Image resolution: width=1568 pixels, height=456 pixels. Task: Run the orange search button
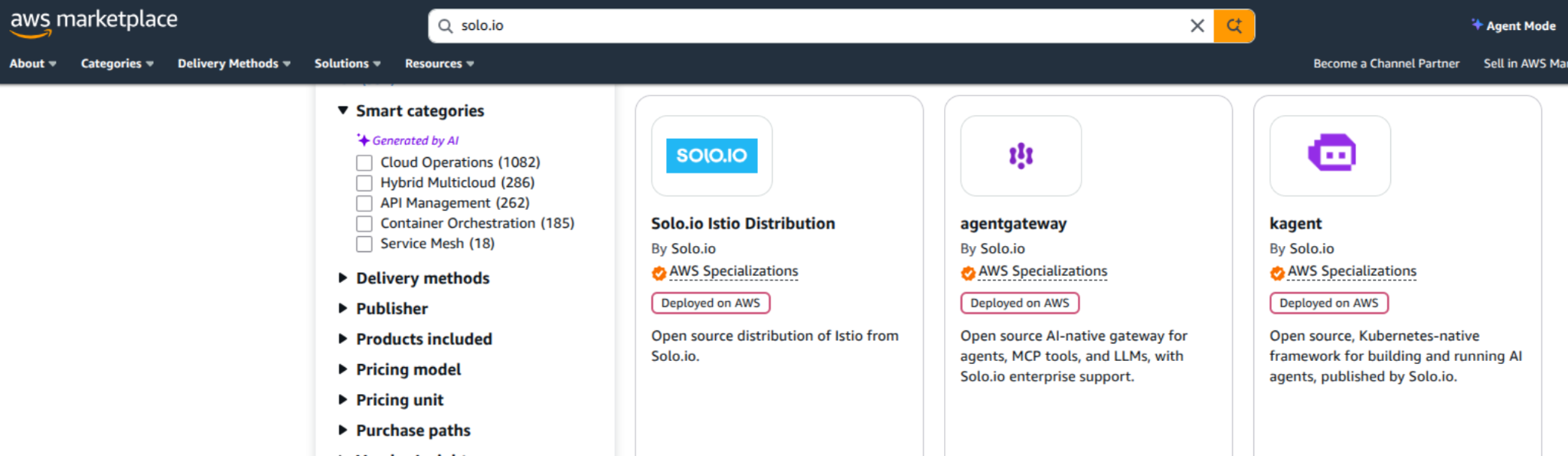[x=1234, y=26]
